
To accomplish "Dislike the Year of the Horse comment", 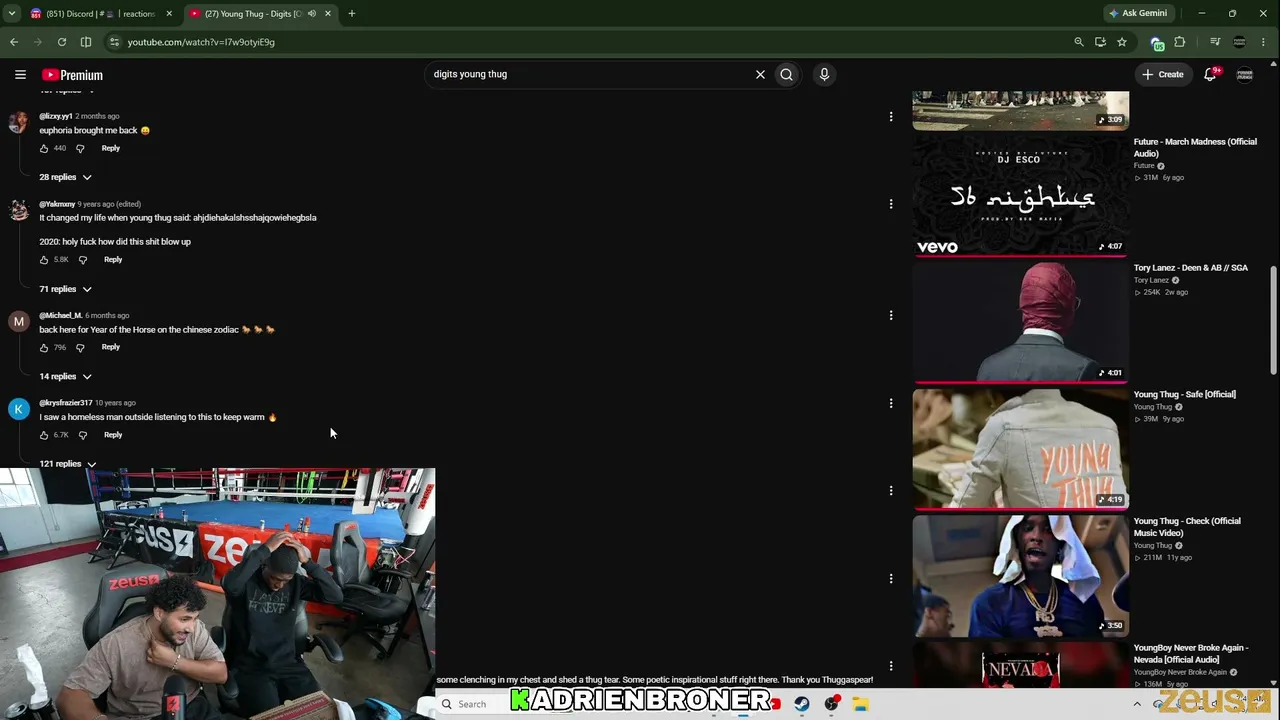I will (x=80, y=347).
